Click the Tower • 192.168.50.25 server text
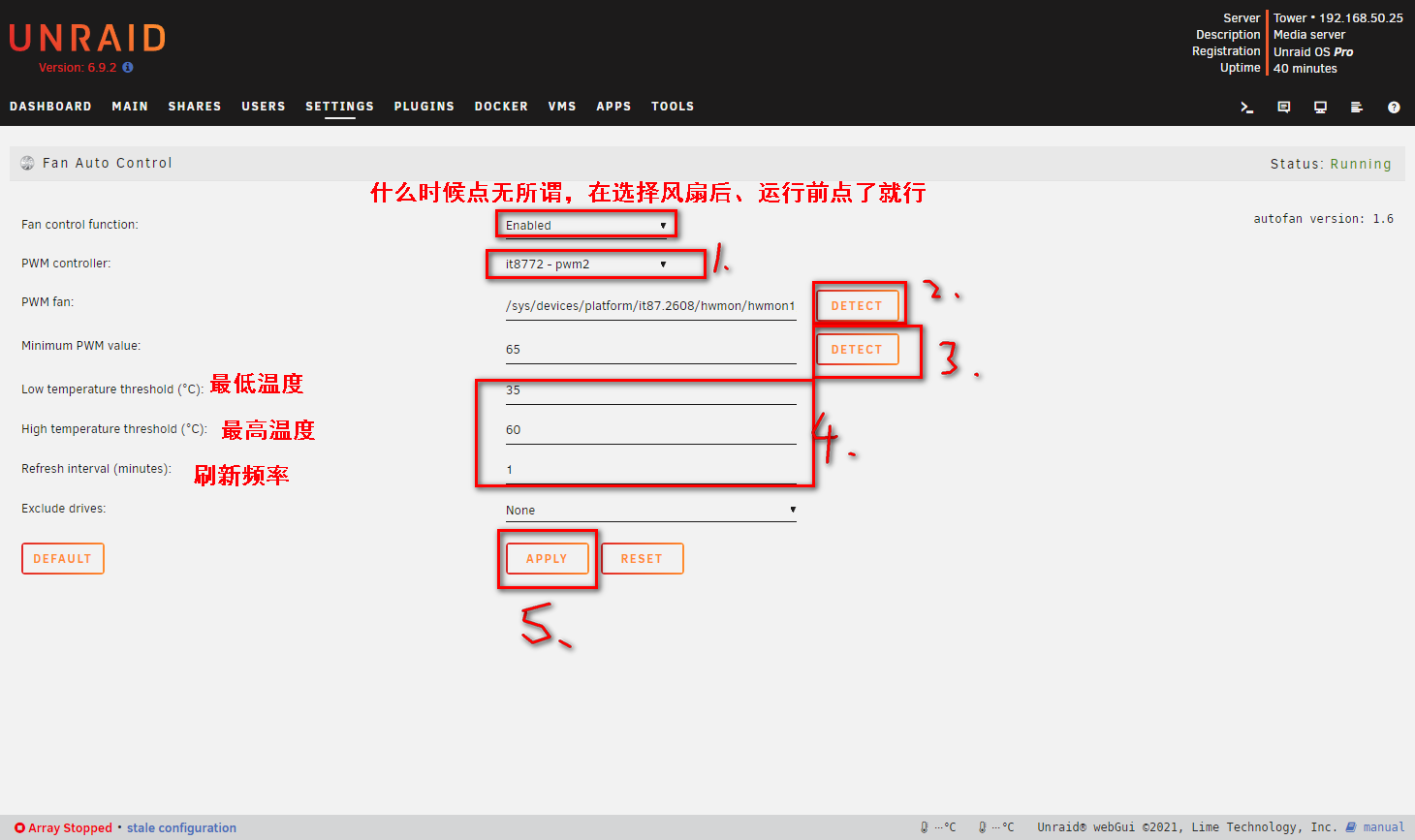Image resolution: width=1415 pixels, height=840 pixels. click(x=1338, y=18)
